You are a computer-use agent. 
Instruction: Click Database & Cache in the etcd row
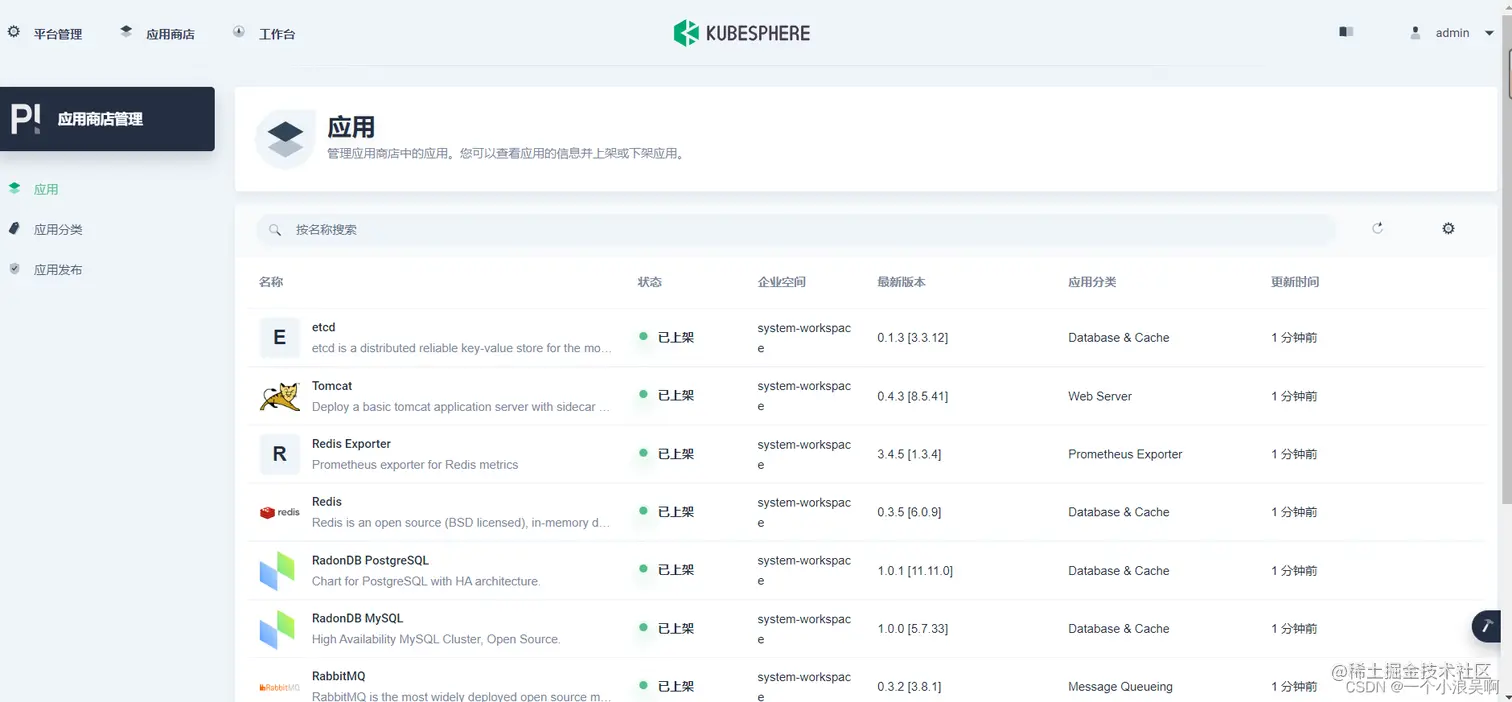(1118, 338)
